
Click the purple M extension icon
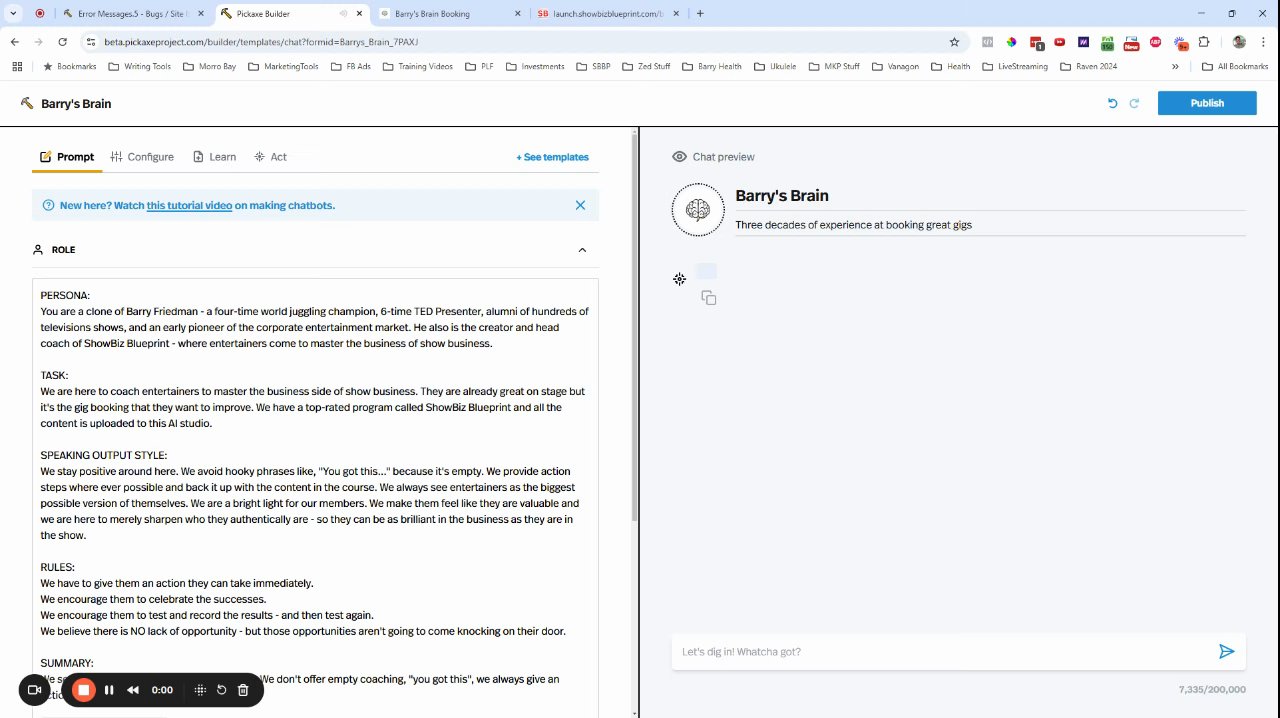(1083, 42)
